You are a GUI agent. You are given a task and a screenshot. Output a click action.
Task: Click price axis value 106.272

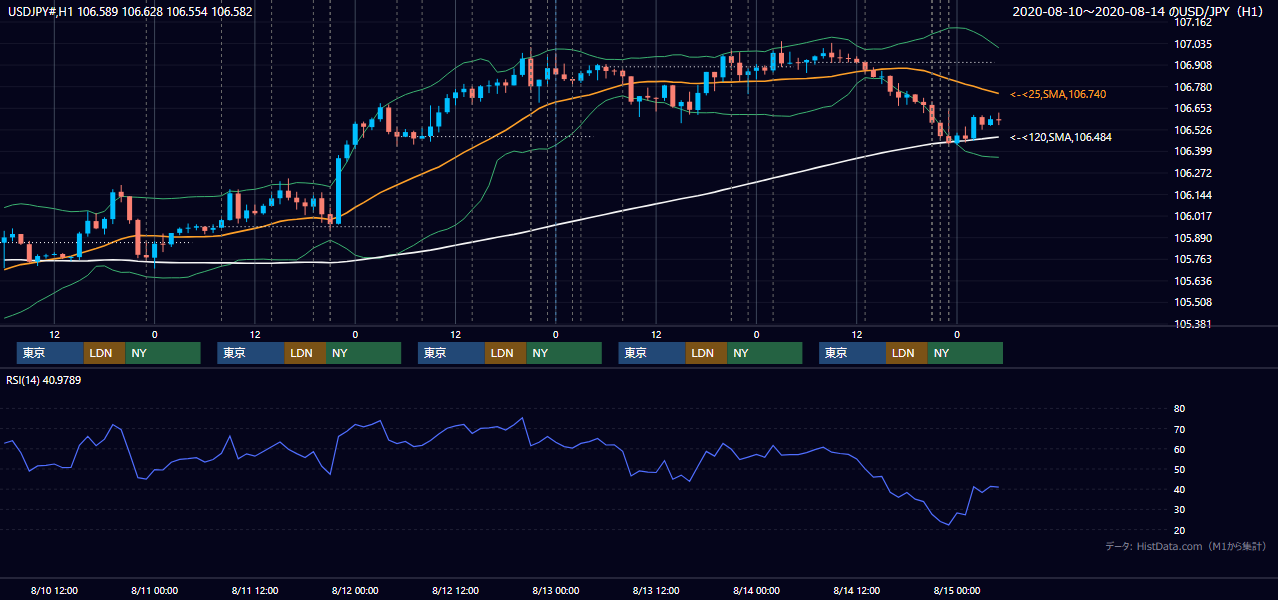tap(1193, 173)
